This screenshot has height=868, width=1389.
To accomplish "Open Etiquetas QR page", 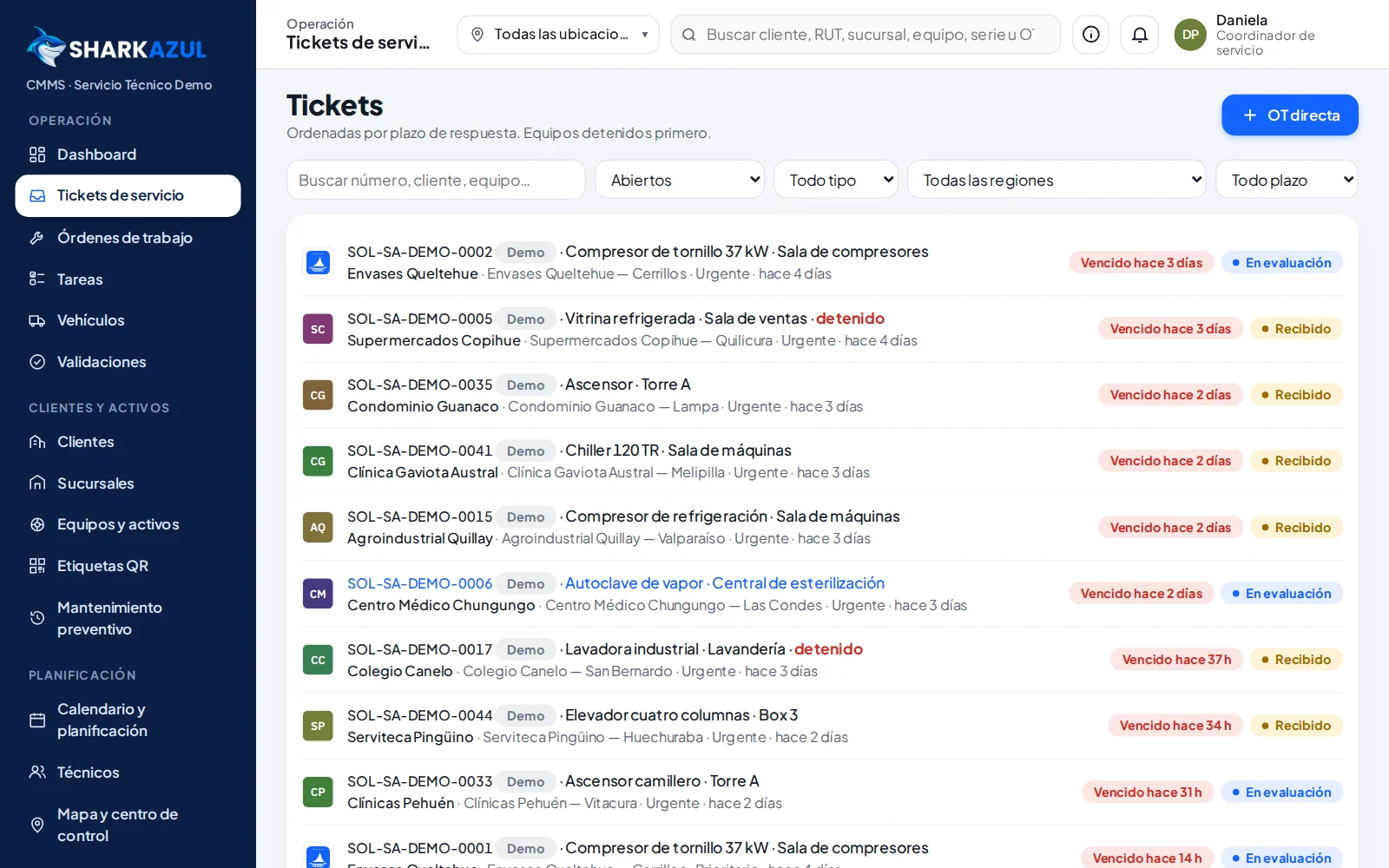I will click(x=128, y=566).
